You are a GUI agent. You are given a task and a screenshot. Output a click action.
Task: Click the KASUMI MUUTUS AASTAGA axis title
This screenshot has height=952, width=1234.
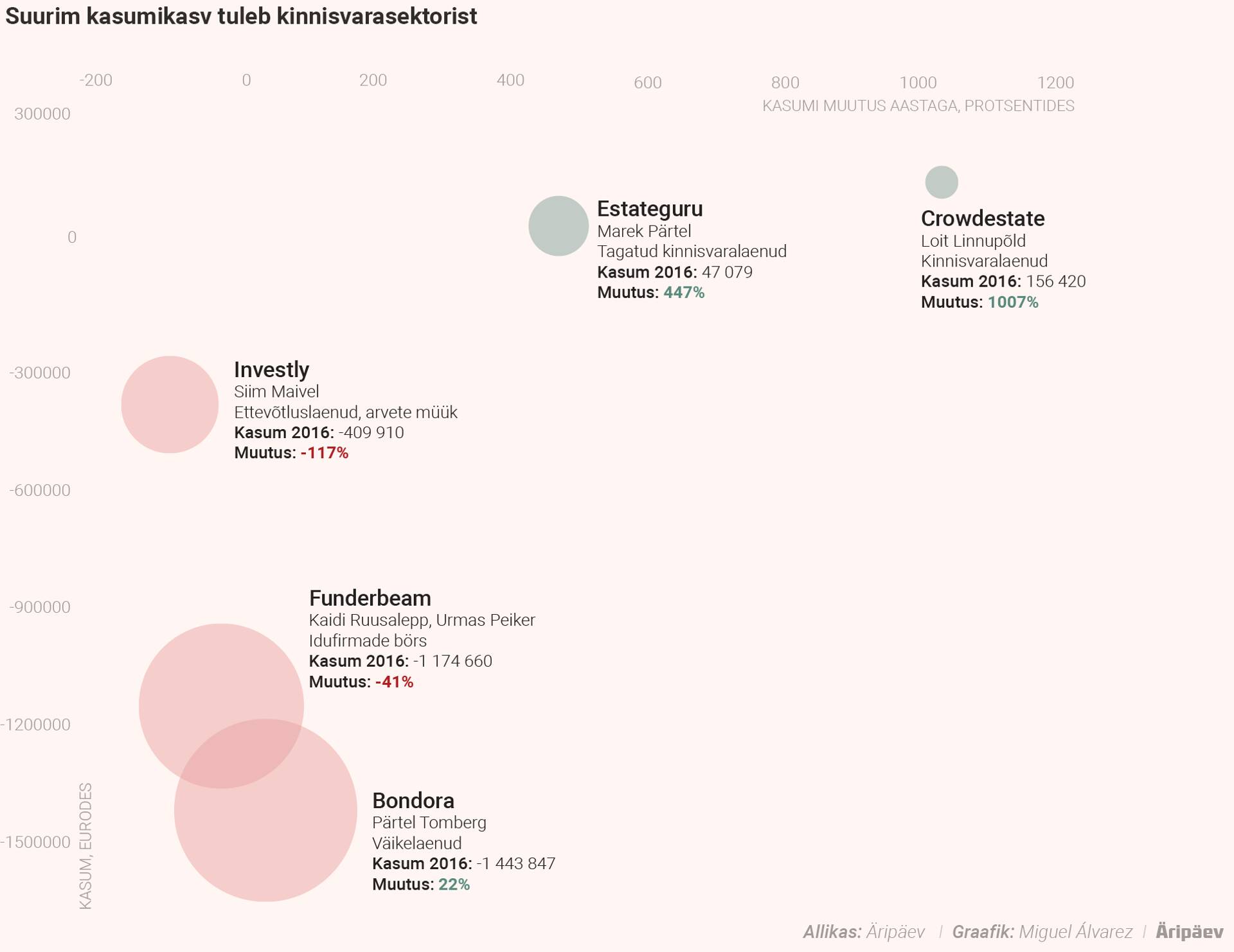click(x=918, y=106)
